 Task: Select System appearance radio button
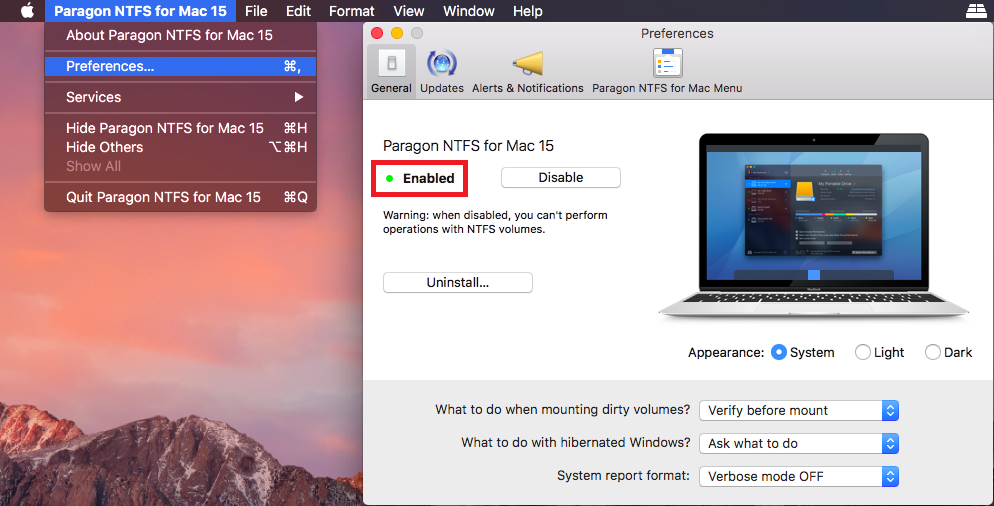click(778, 352)
